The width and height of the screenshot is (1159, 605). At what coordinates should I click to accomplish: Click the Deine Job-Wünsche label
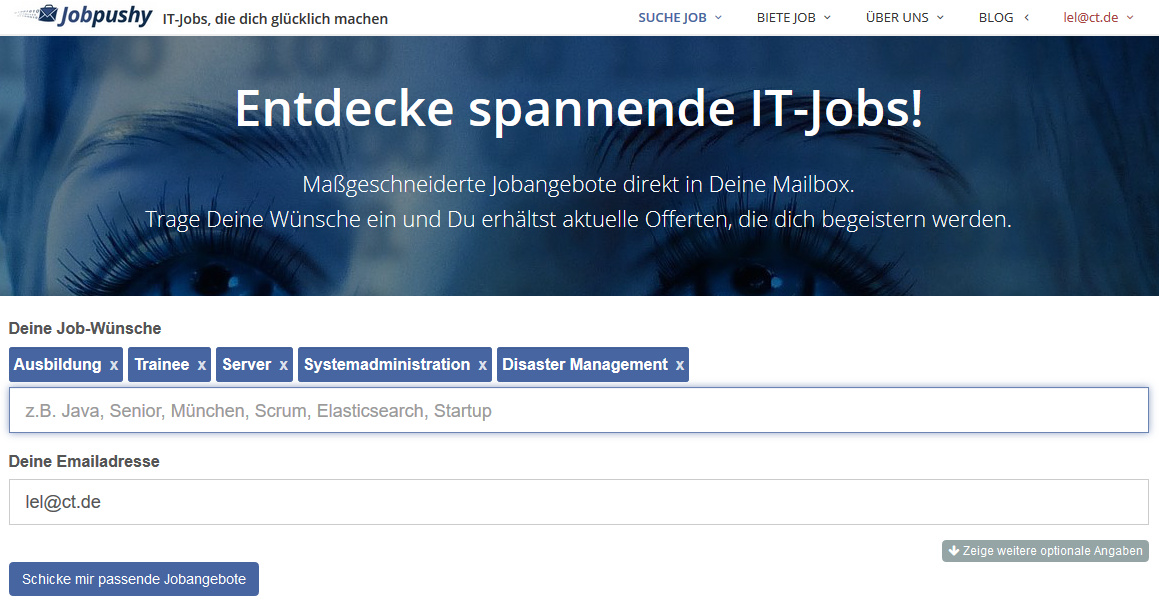point(85,328)
